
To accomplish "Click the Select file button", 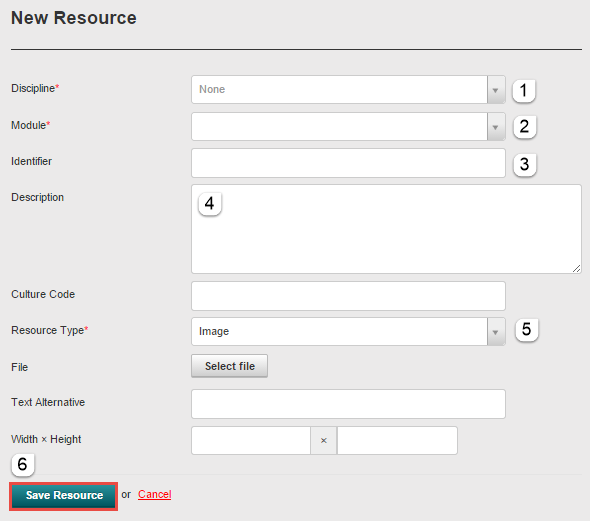I will tap(230, 366).
